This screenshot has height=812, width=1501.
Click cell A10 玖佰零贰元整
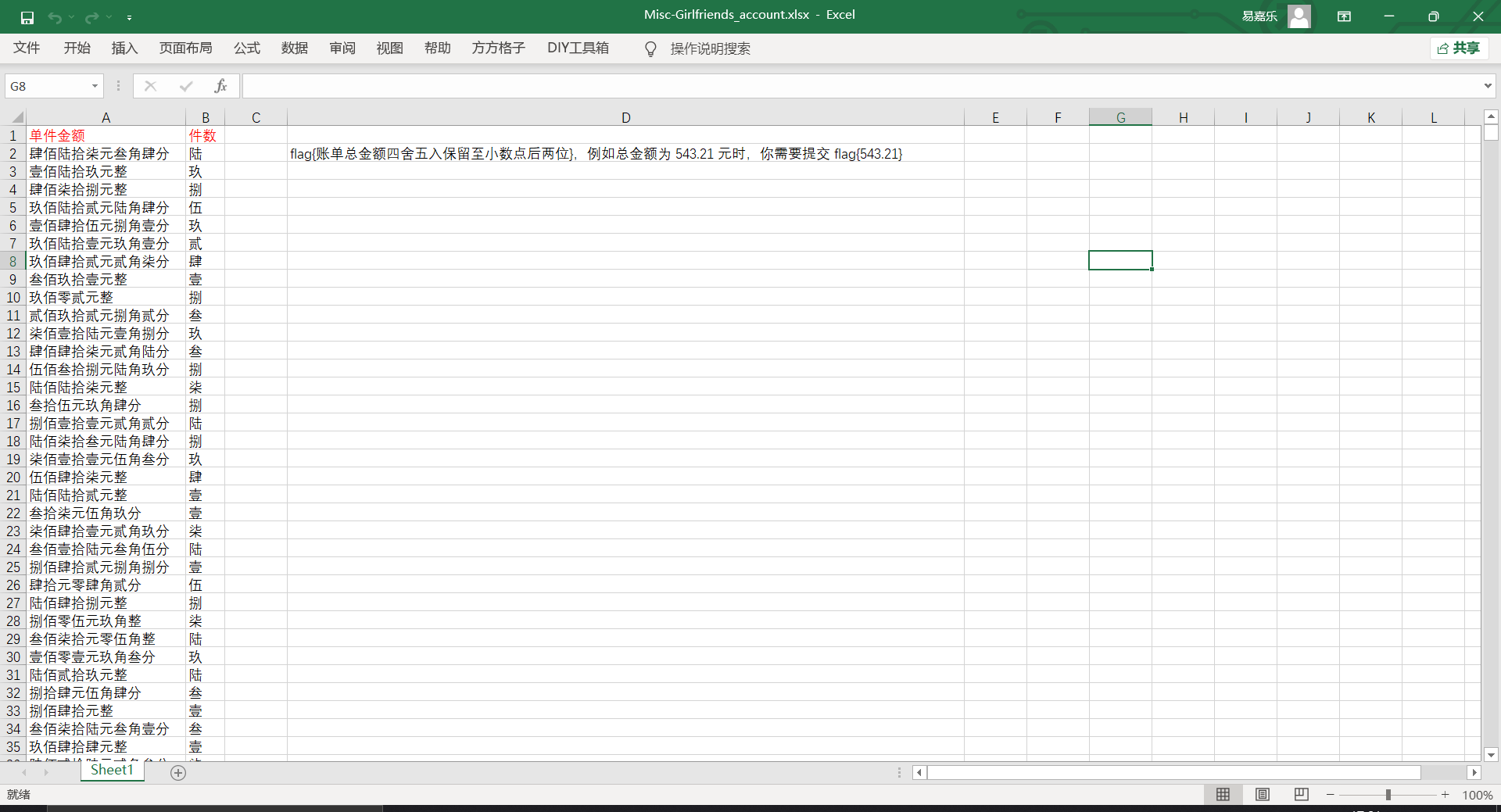[106, 297]
